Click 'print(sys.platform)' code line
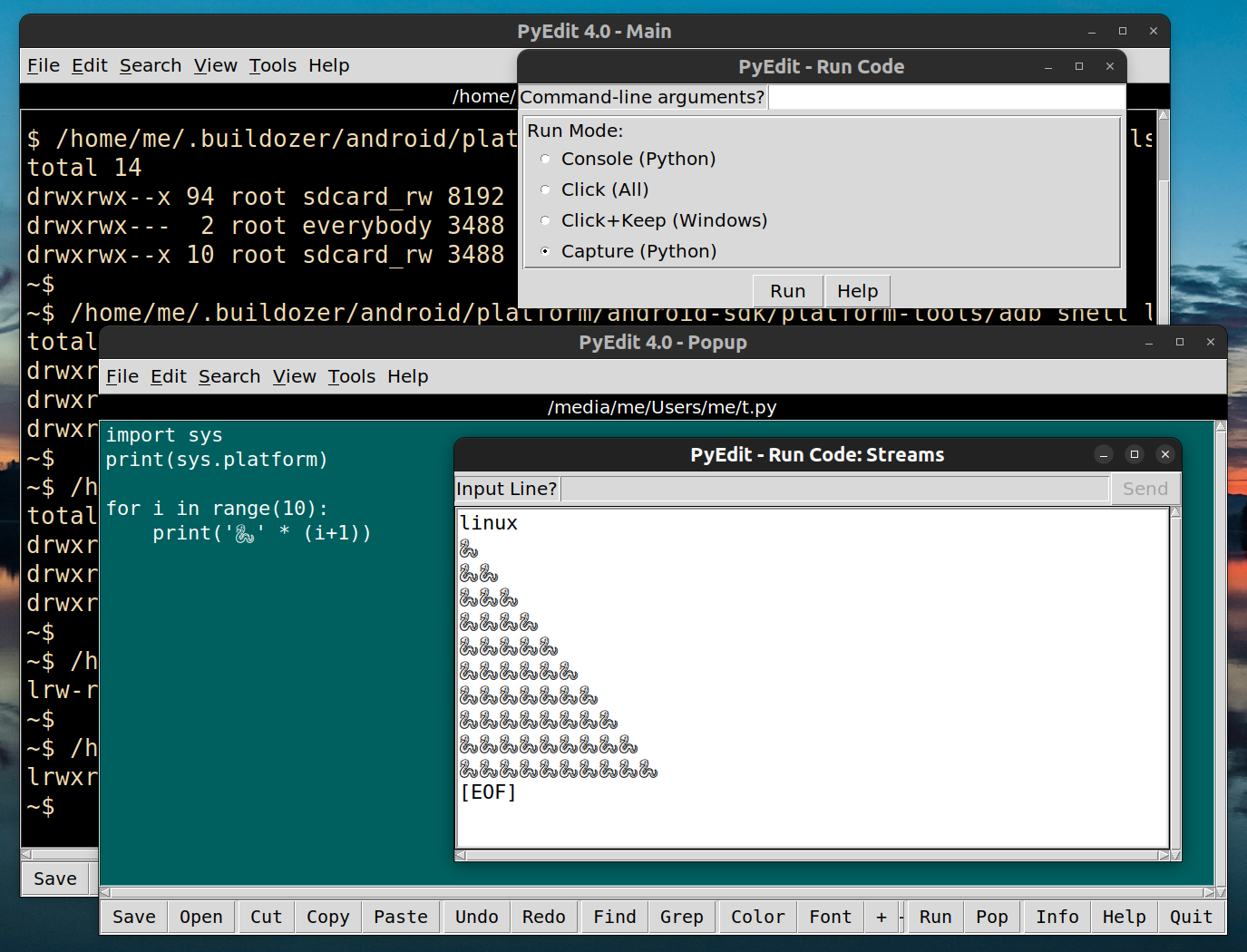 (x=217, y=460)
